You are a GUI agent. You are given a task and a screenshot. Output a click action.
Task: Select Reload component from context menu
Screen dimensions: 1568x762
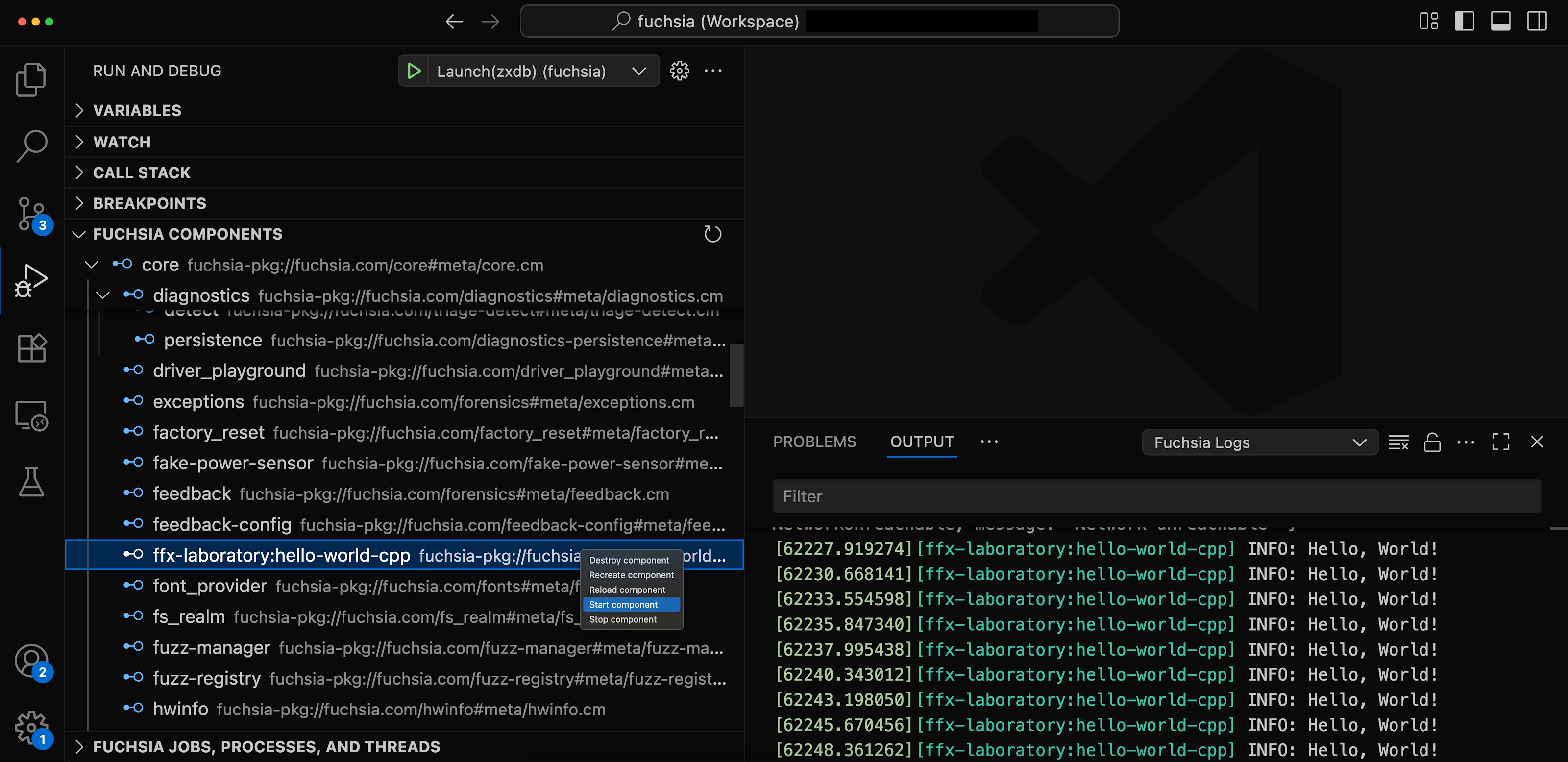coord(627,589)
